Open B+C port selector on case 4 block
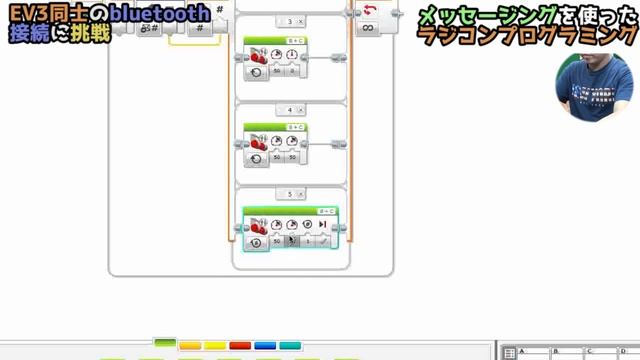Viewport: 640px width, 360px height. pyautogui.click(x=296, y=127)
